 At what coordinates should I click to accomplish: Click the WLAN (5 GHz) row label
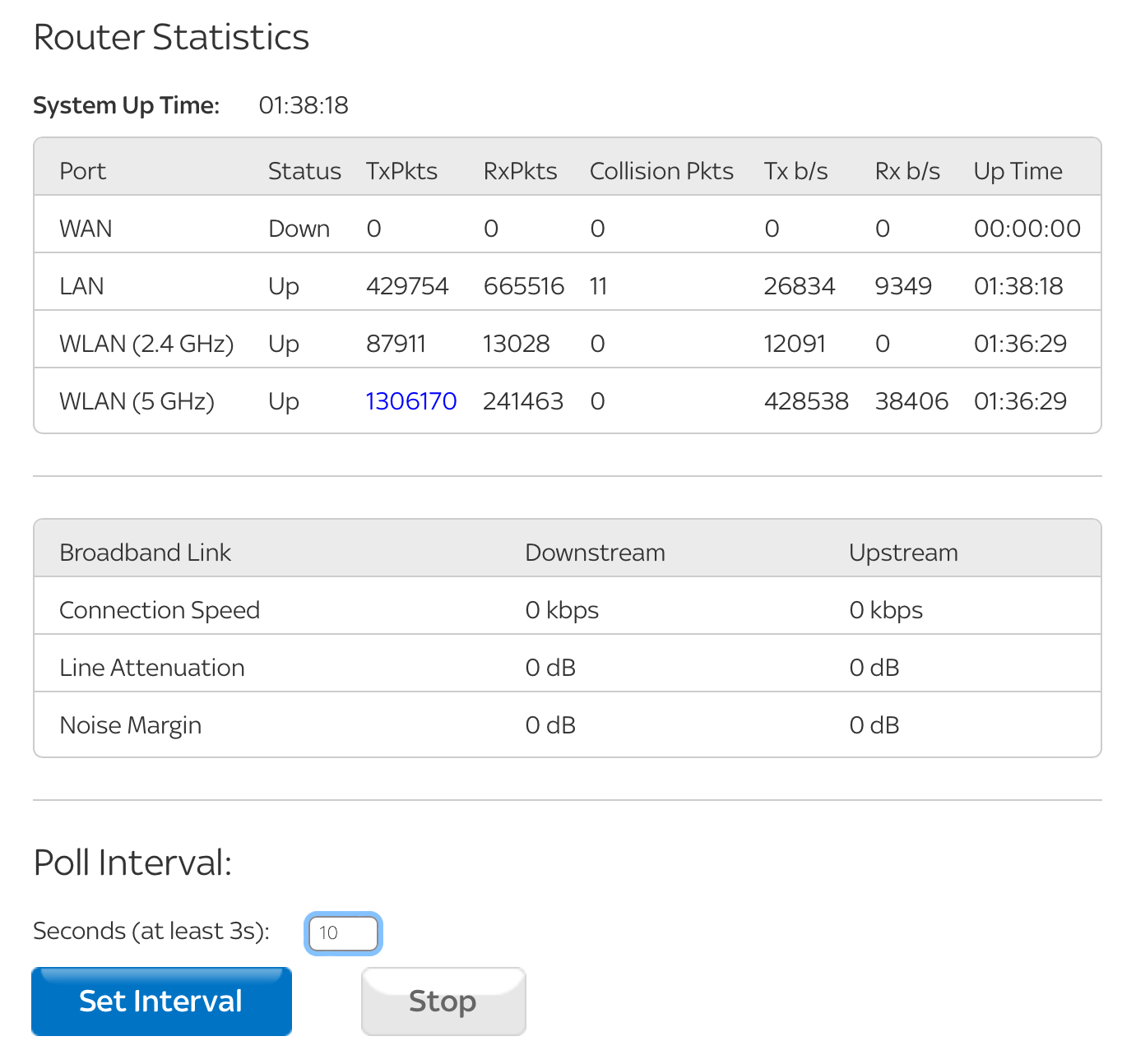[x=137, y=401]
